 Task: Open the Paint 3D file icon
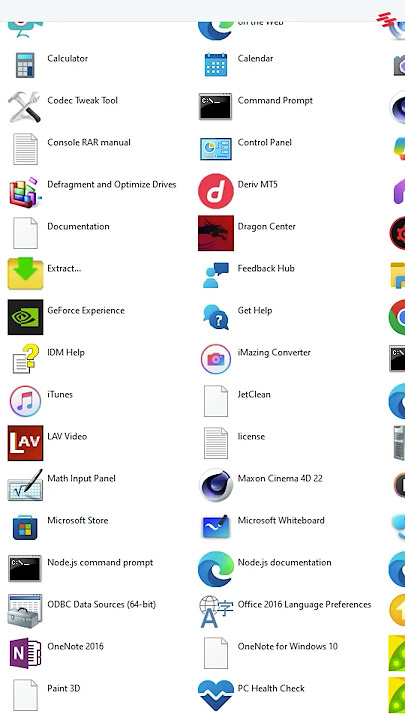click(25, 695)
